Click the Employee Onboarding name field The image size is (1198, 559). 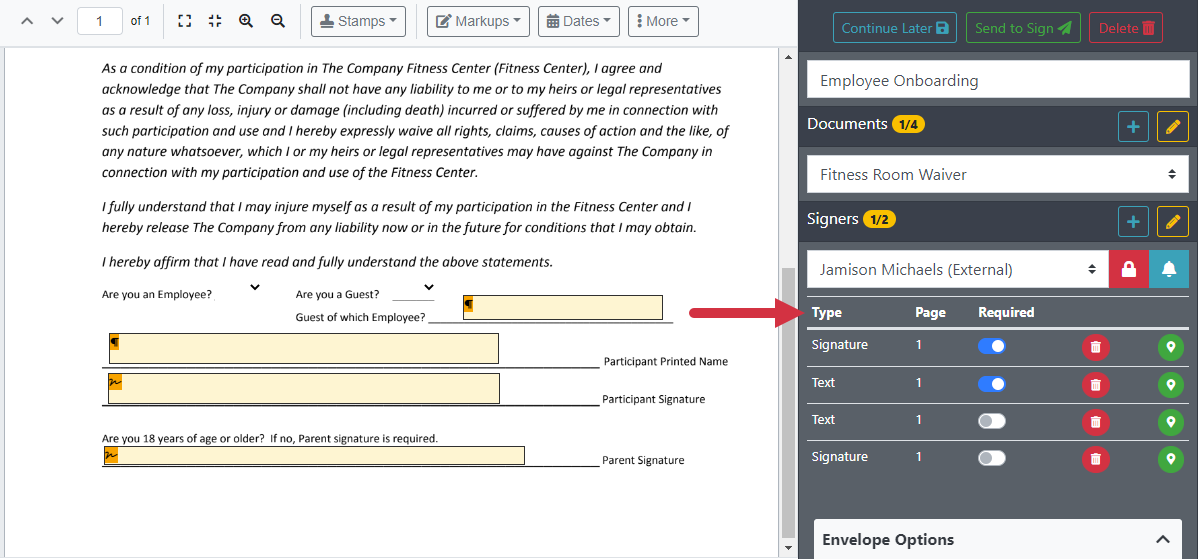997,81
